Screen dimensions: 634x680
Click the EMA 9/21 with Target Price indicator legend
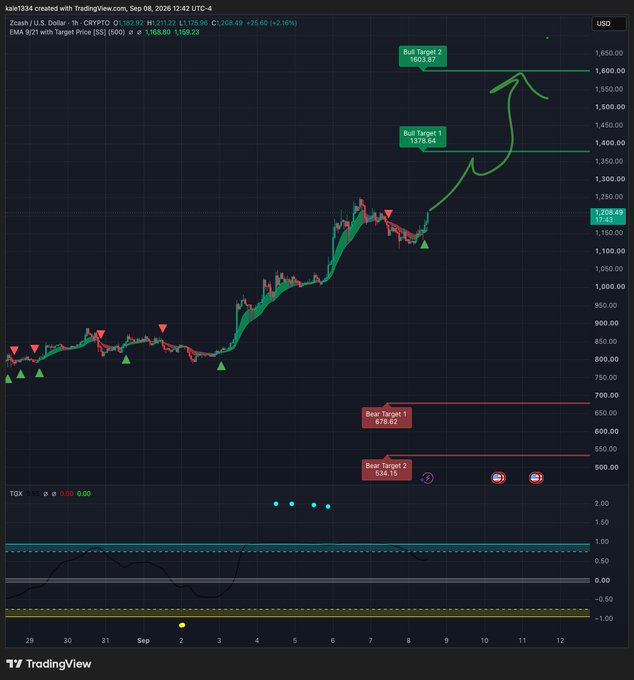pyautogui.click(x=67, y=32)
